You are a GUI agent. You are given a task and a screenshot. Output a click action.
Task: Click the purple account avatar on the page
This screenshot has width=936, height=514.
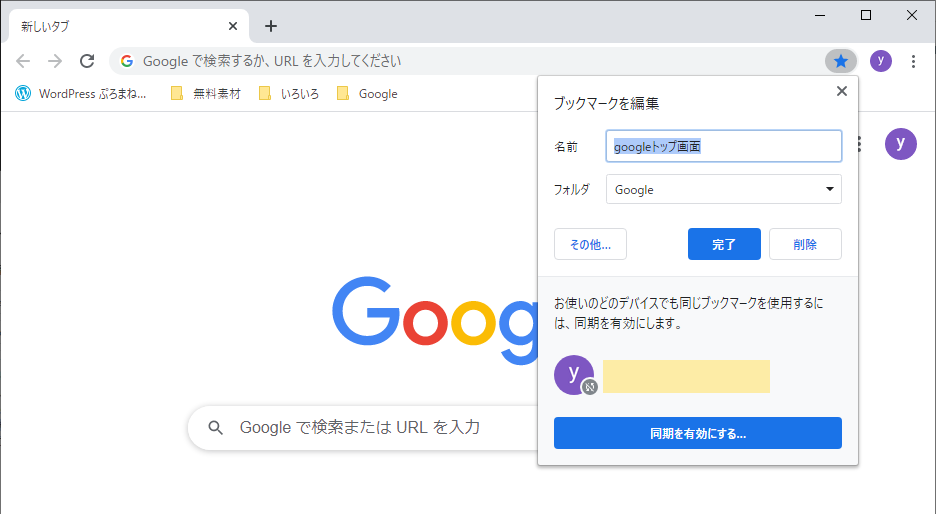[900, 144]
